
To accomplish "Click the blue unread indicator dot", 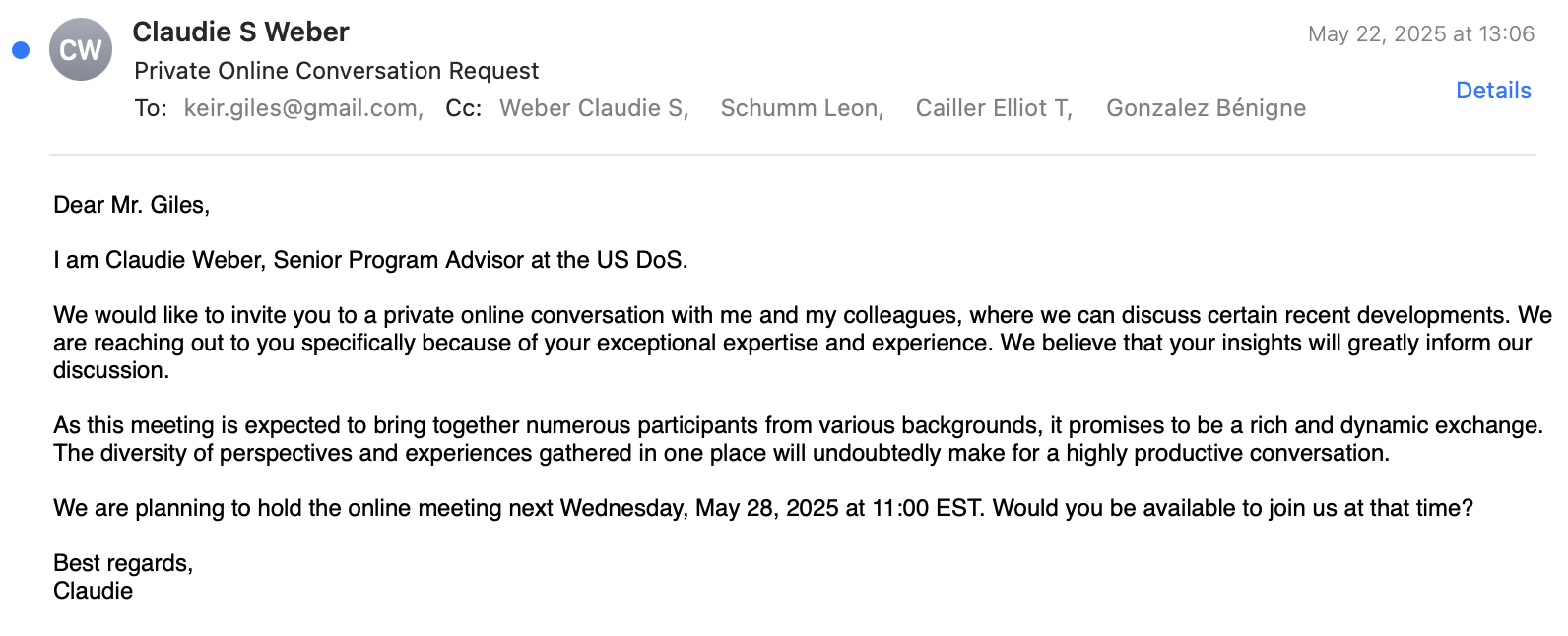I will tap(21, 50).
